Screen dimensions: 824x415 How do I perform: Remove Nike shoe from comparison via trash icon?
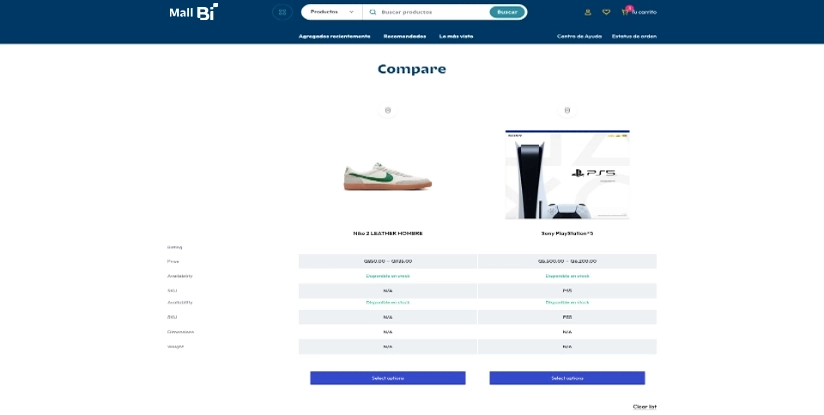coord(388,110)
